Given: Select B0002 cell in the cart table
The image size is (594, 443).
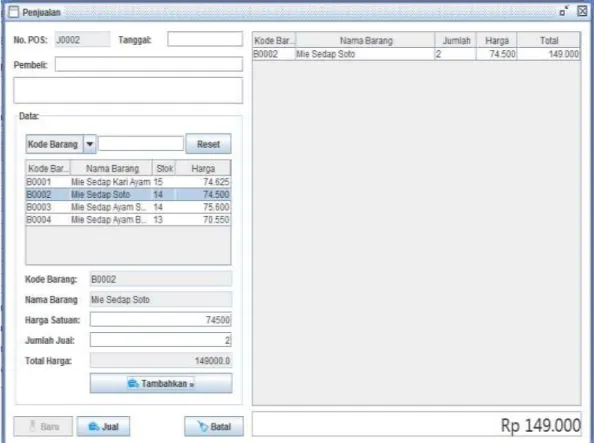Looking at the screenshot, I should tap(274, 54).
